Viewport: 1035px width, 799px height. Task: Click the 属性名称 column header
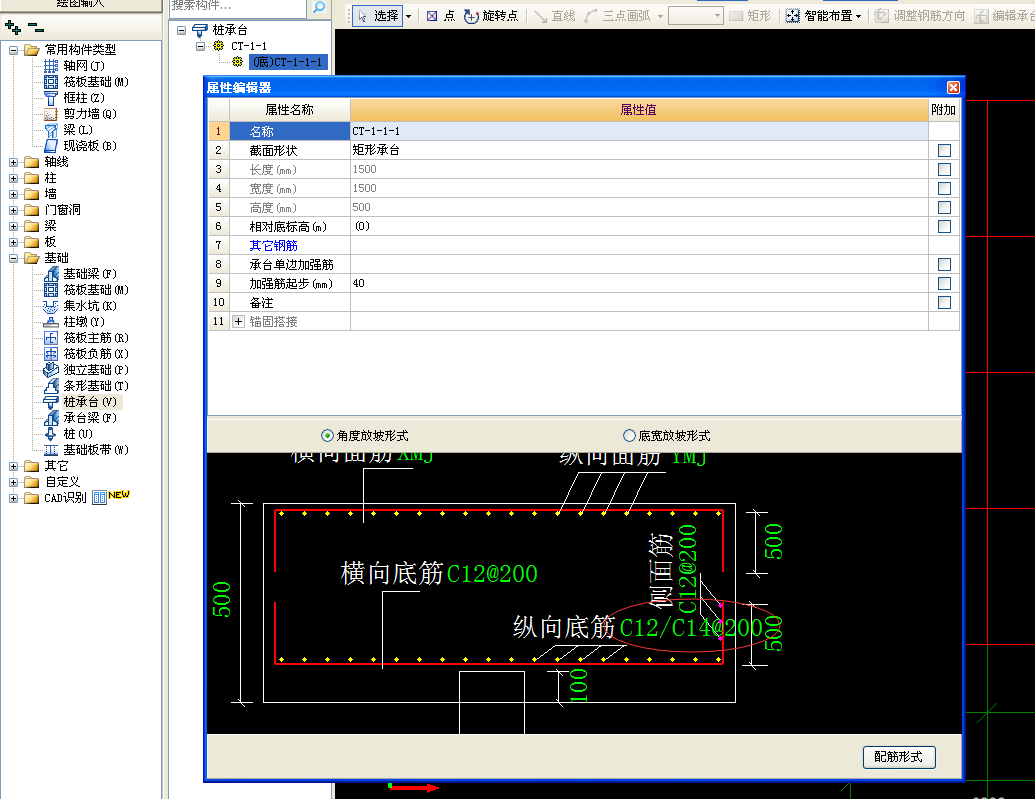click(x=289, y=110)
